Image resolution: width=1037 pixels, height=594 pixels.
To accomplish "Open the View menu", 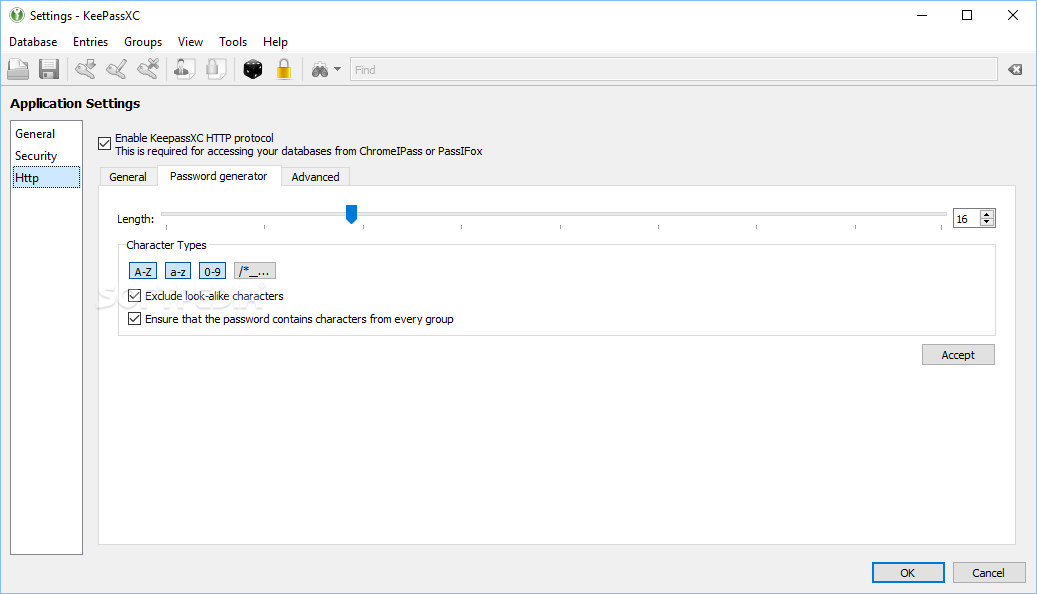I will (x=190, y=42).
